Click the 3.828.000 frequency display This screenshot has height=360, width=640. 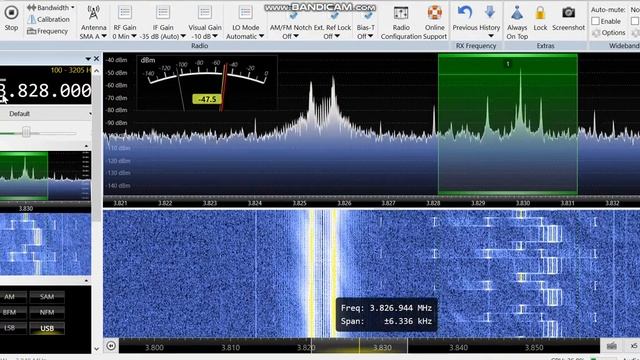(x=46, y=91)
